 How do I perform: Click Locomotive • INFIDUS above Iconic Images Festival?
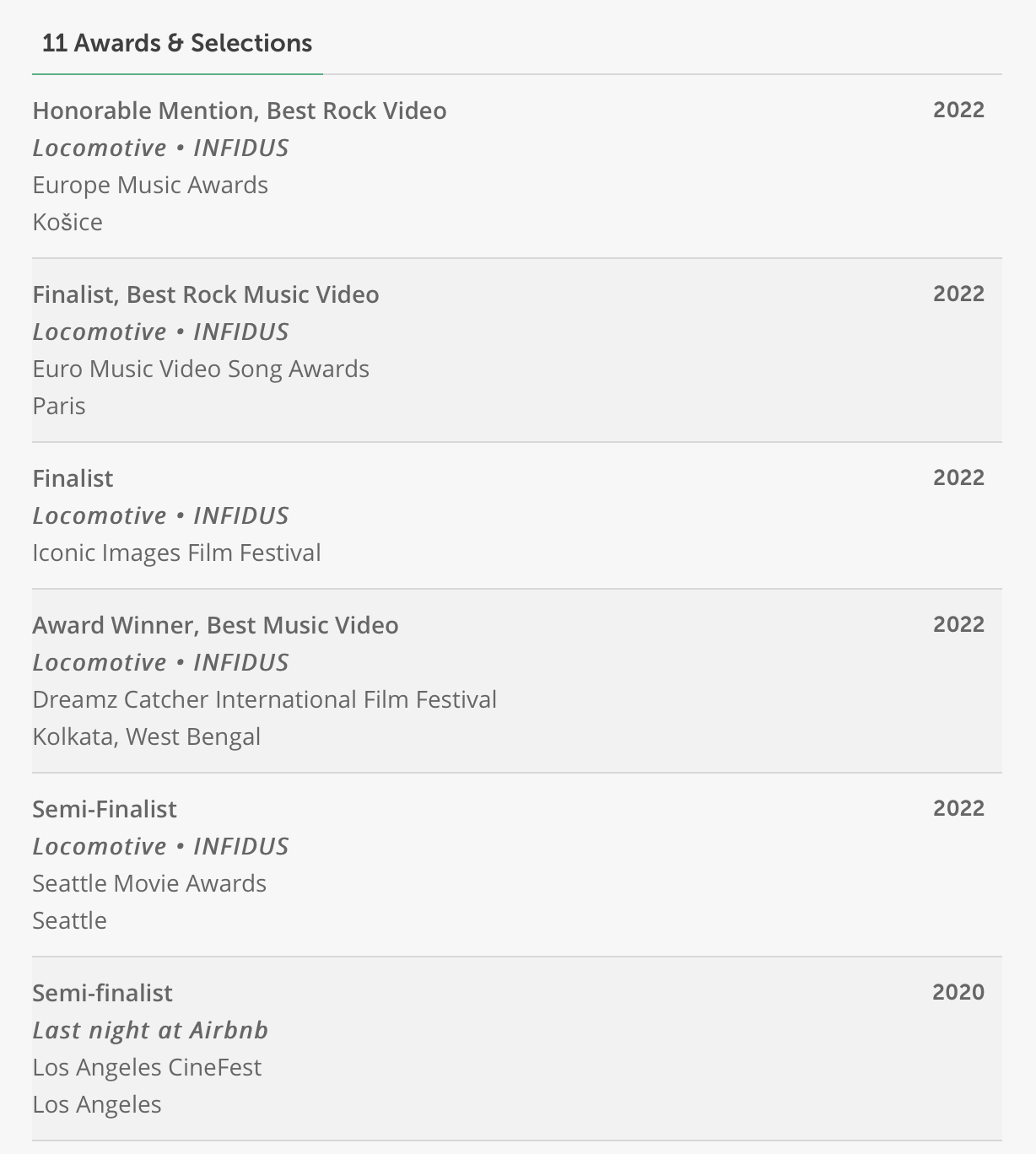tap(160, 515)
